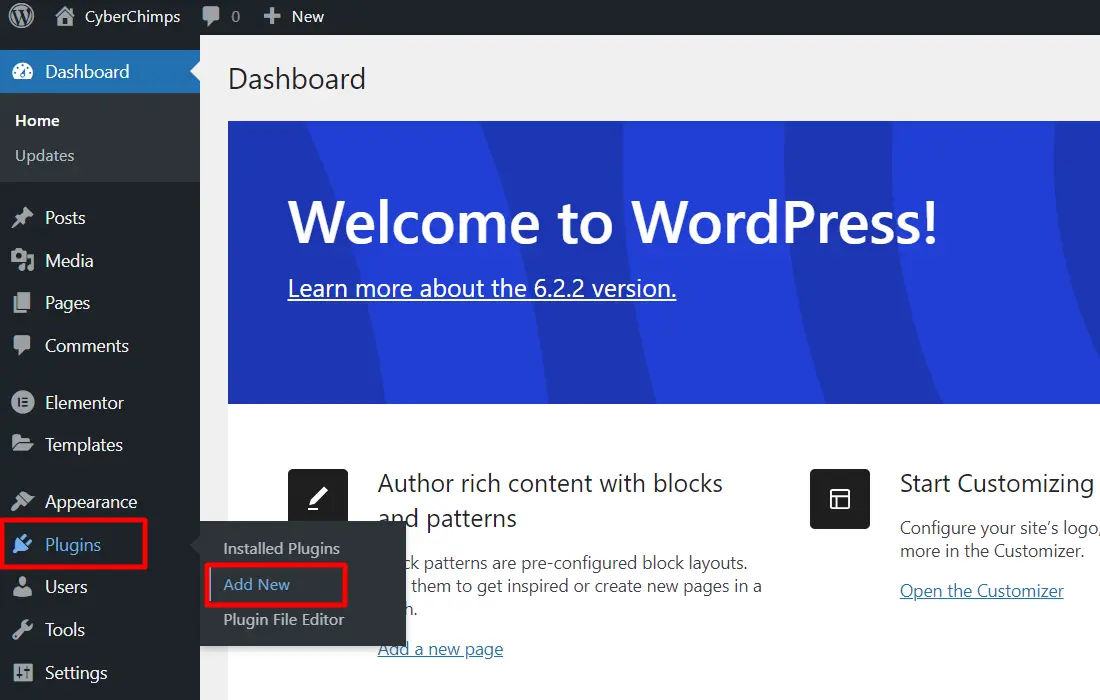
Task: Open the Pages menu label
Action: click(x=67, y=303)
